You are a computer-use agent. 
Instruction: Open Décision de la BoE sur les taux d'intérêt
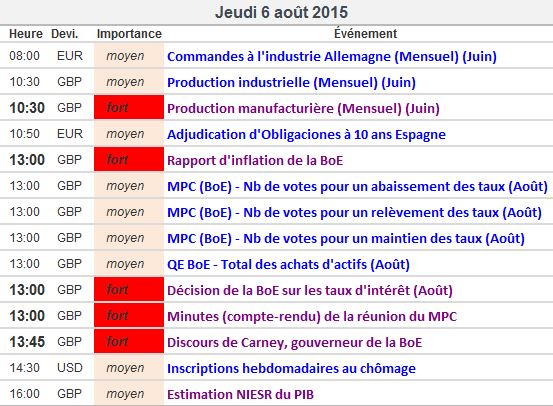[310, 290]
